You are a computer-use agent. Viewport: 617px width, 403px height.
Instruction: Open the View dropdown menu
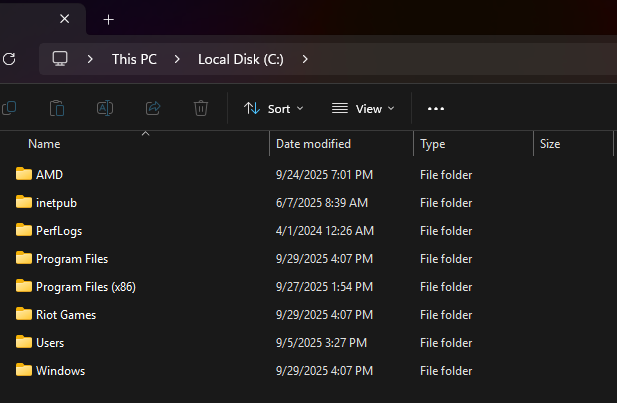click(362, 108)
